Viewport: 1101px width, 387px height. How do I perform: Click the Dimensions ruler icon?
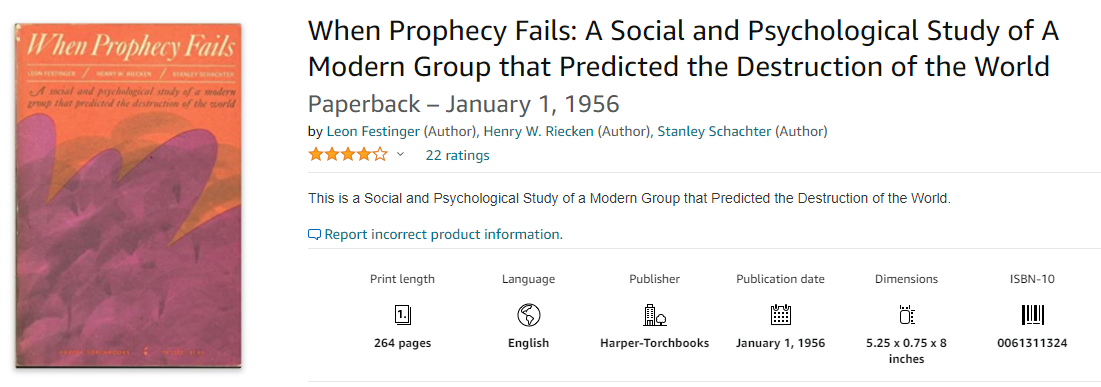tap(906, 315)
